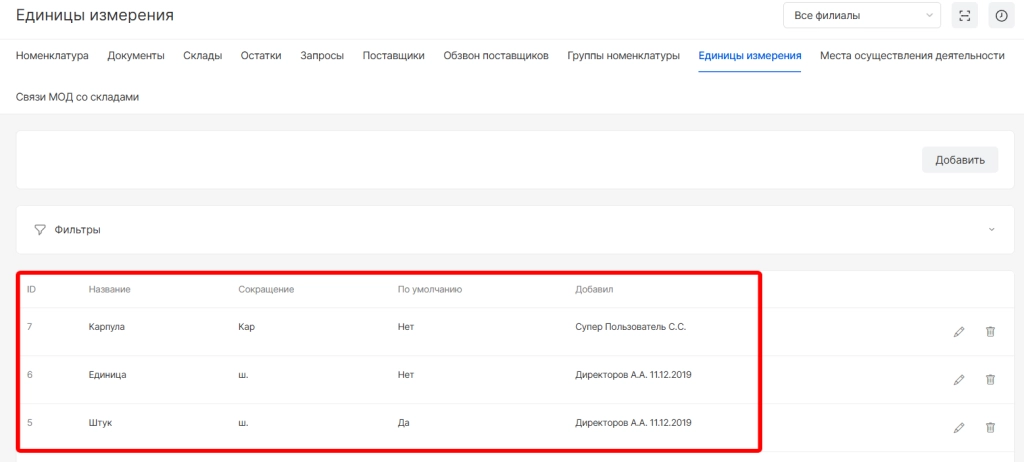The image size is (1024, 462).
Task: Open the Группы номенклатуры tab
Action: pyautogui.click(x=623, y=56)
